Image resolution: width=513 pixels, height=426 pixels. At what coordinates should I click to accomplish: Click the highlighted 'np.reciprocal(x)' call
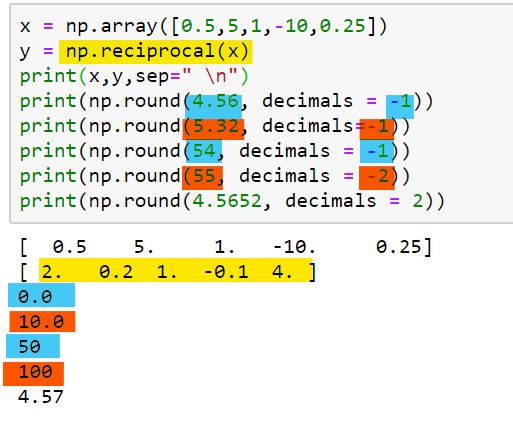156,52
